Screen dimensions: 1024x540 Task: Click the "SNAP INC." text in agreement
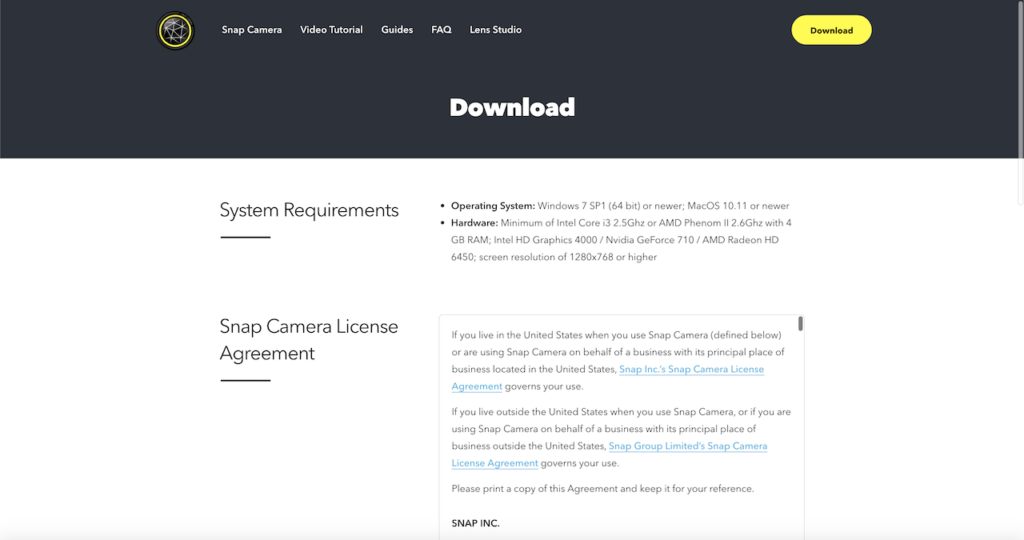475,524
